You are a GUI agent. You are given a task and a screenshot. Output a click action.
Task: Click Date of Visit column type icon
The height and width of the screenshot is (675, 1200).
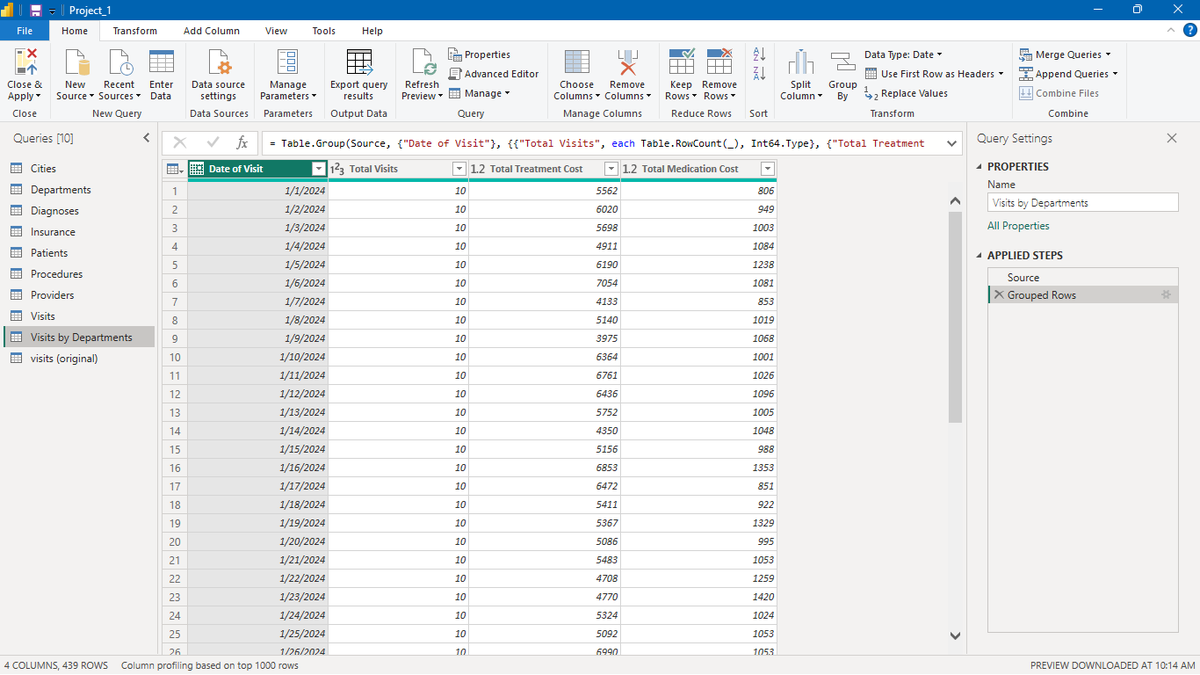pyautogui.click(x=197, y=169)
